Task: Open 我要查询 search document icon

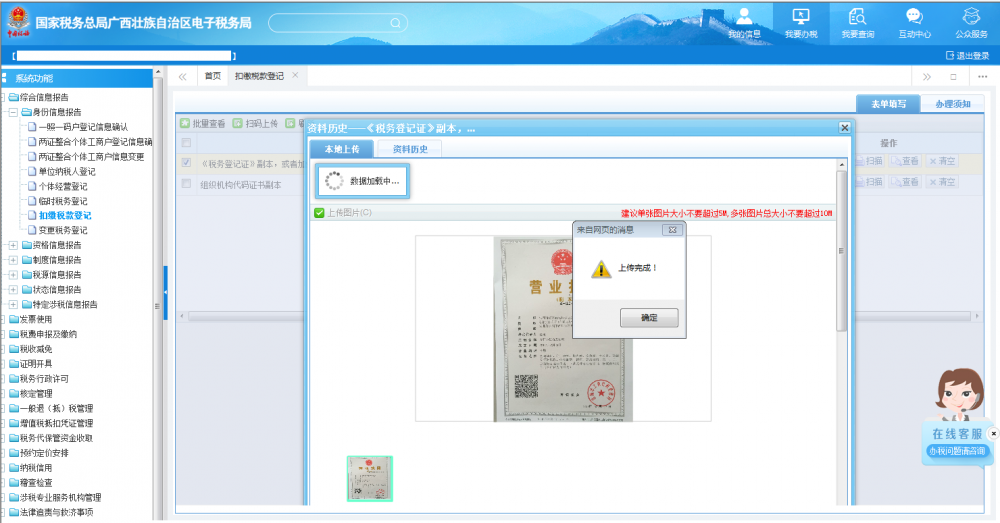Action: [x=857, y=16]
